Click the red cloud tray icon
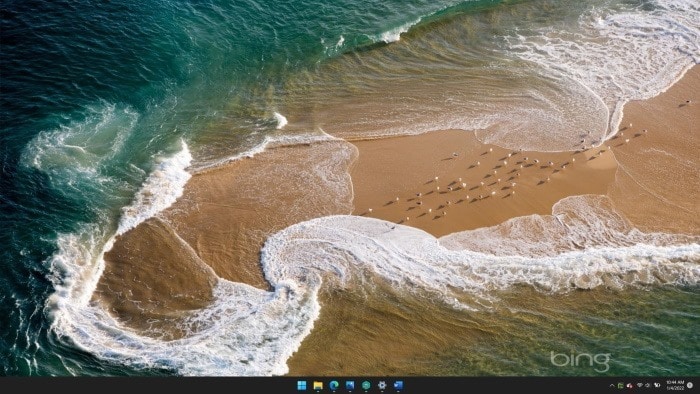 tap(629, 386)
